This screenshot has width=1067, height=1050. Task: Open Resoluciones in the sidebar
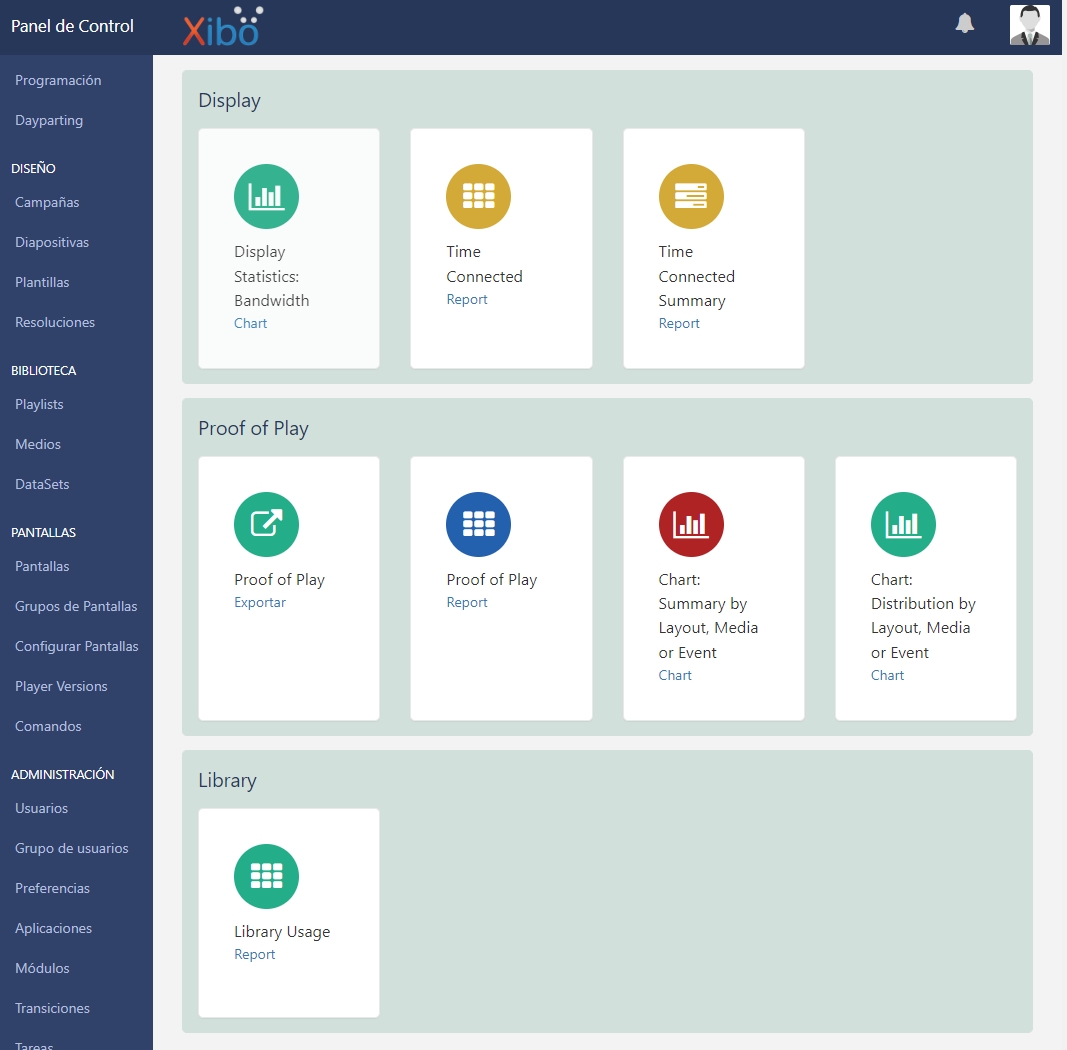click(x=54, y=323)
